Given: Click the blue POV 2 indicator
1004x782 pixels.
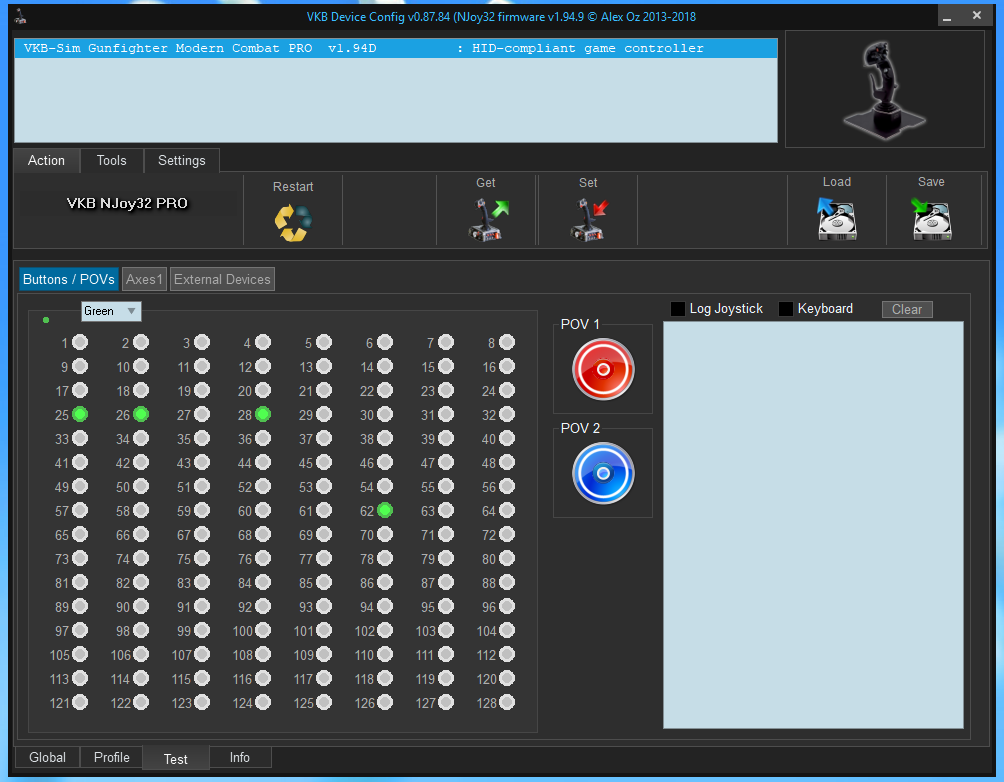Looking at the screenshot, I should coord(603,474).
